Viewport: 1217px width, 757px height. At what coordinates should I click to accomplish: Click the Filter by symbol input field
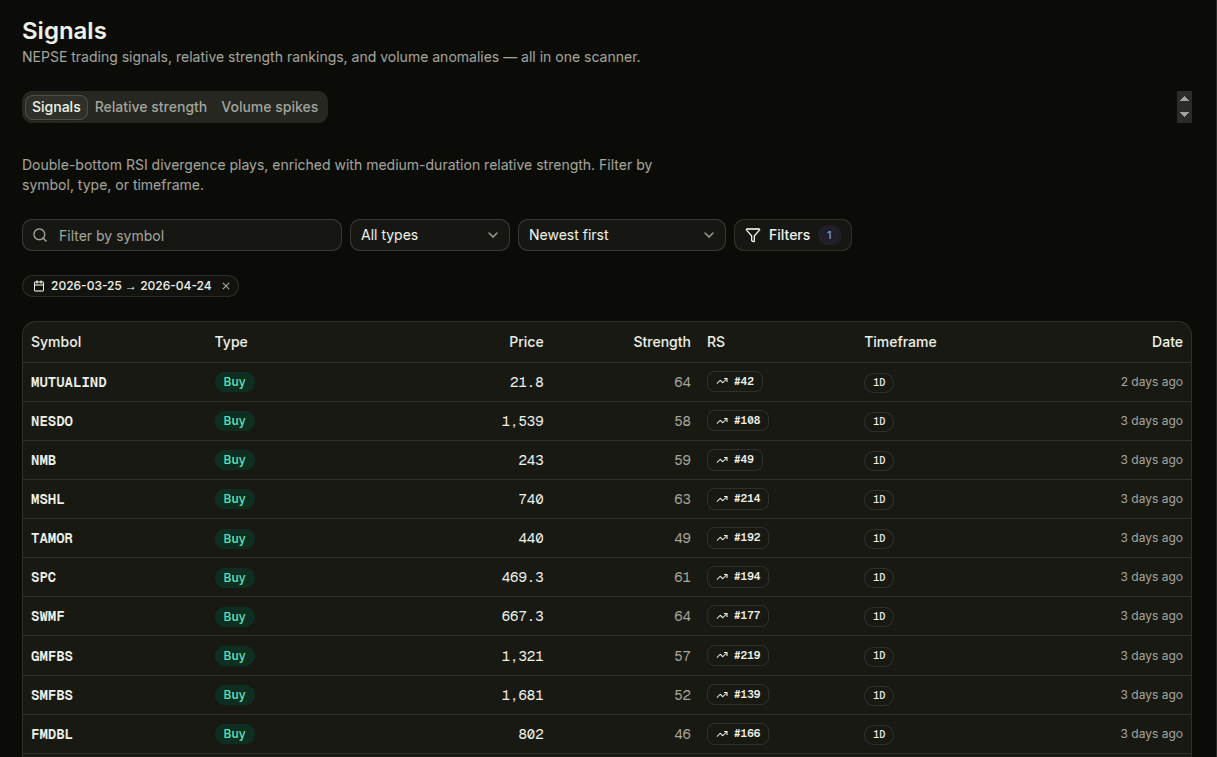pyautogui.click(x=181, y=235)
